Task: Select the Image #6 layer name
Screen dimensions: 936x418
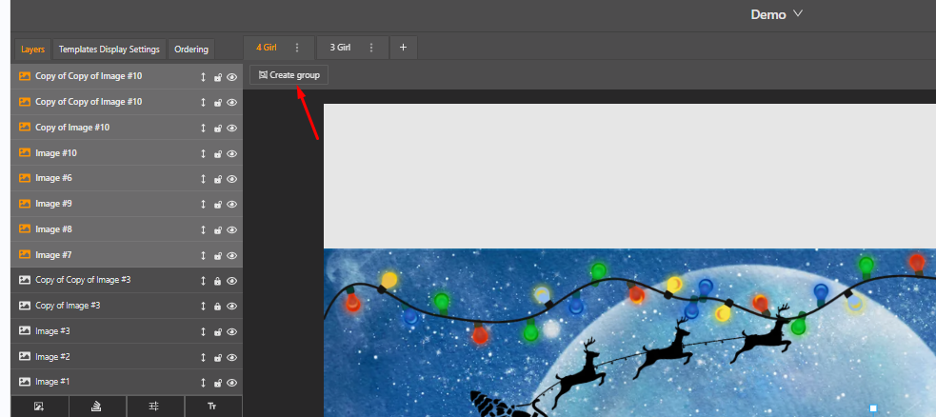Action: tap(54, 178)
